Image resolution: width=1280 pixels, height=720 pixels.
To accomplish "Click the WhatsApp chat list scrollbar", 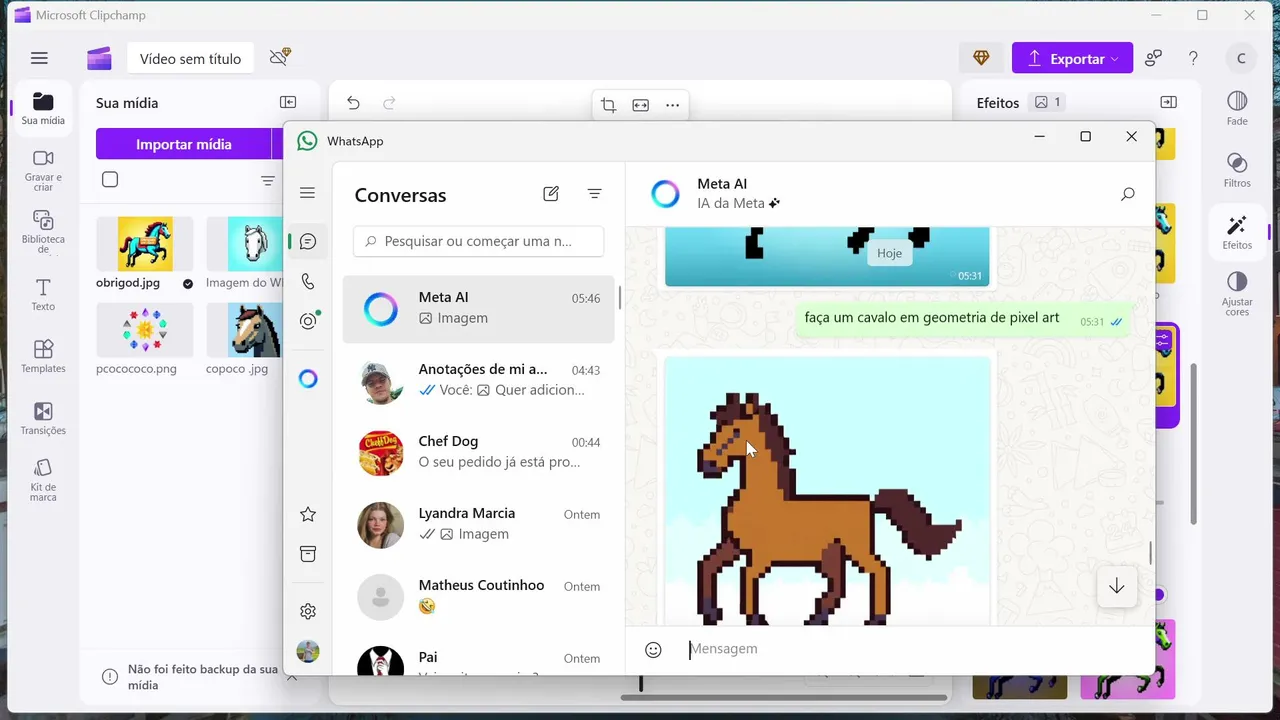I will point(619,298).
